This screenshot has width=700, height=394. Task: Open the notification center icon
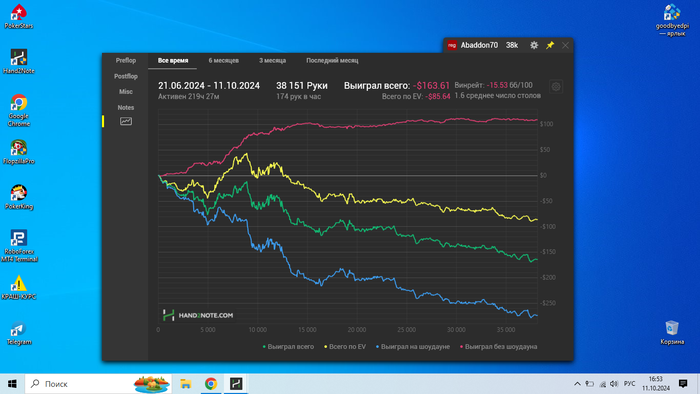(683, 384)
